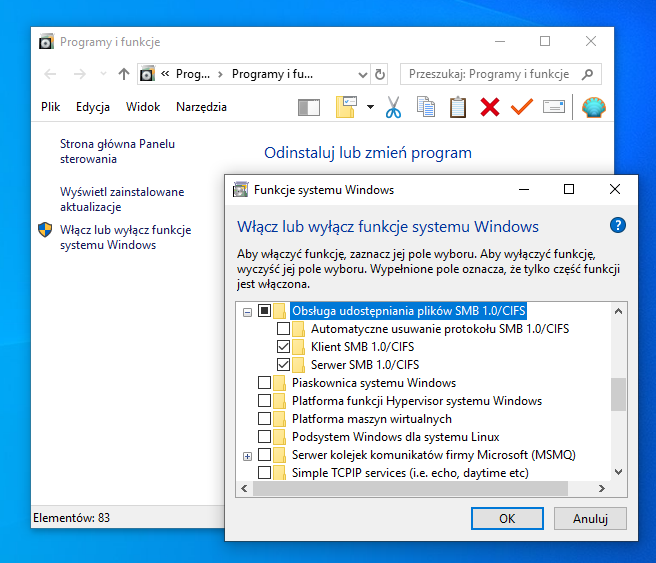Click the OK button
Image resolution: width=656 pixels, height=563 pixels.
pos(507,519)
